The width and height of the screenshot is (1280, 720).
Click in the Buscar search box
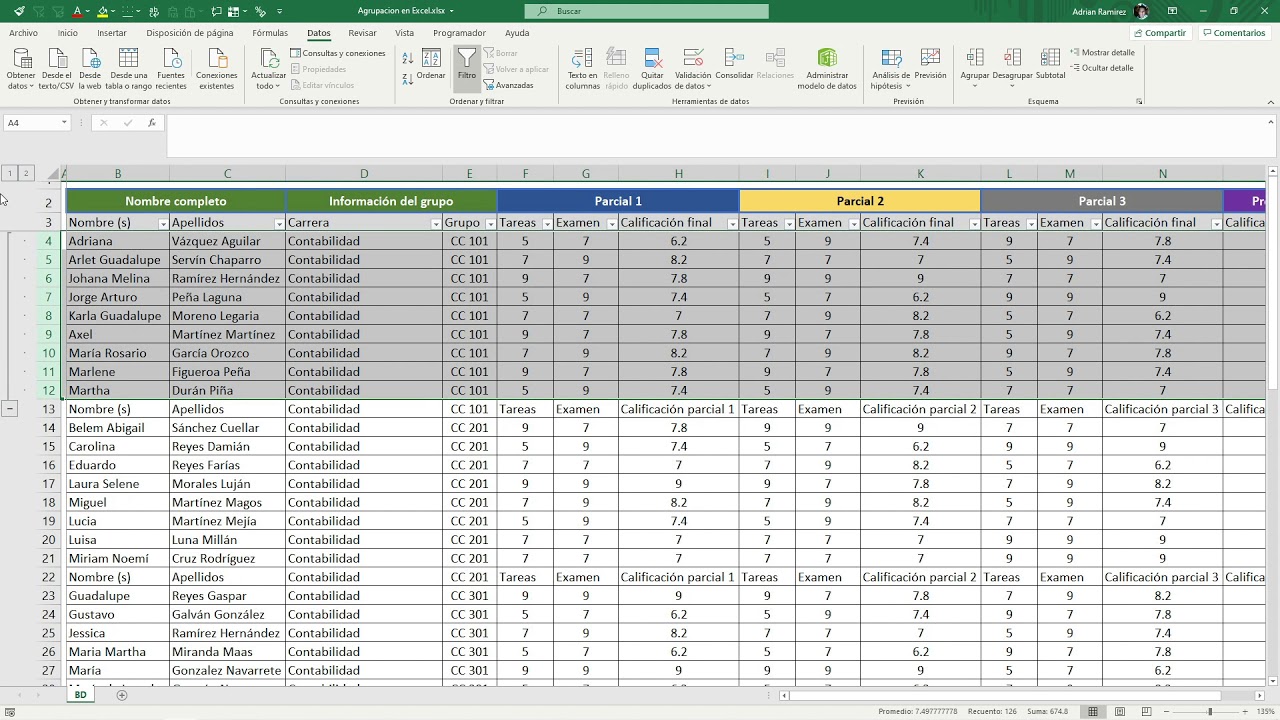point(647,11)
